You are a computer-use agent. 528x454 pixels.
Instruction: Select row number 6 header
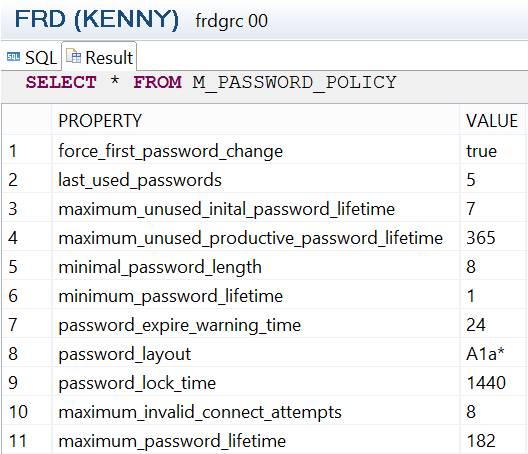coord(27,296)
